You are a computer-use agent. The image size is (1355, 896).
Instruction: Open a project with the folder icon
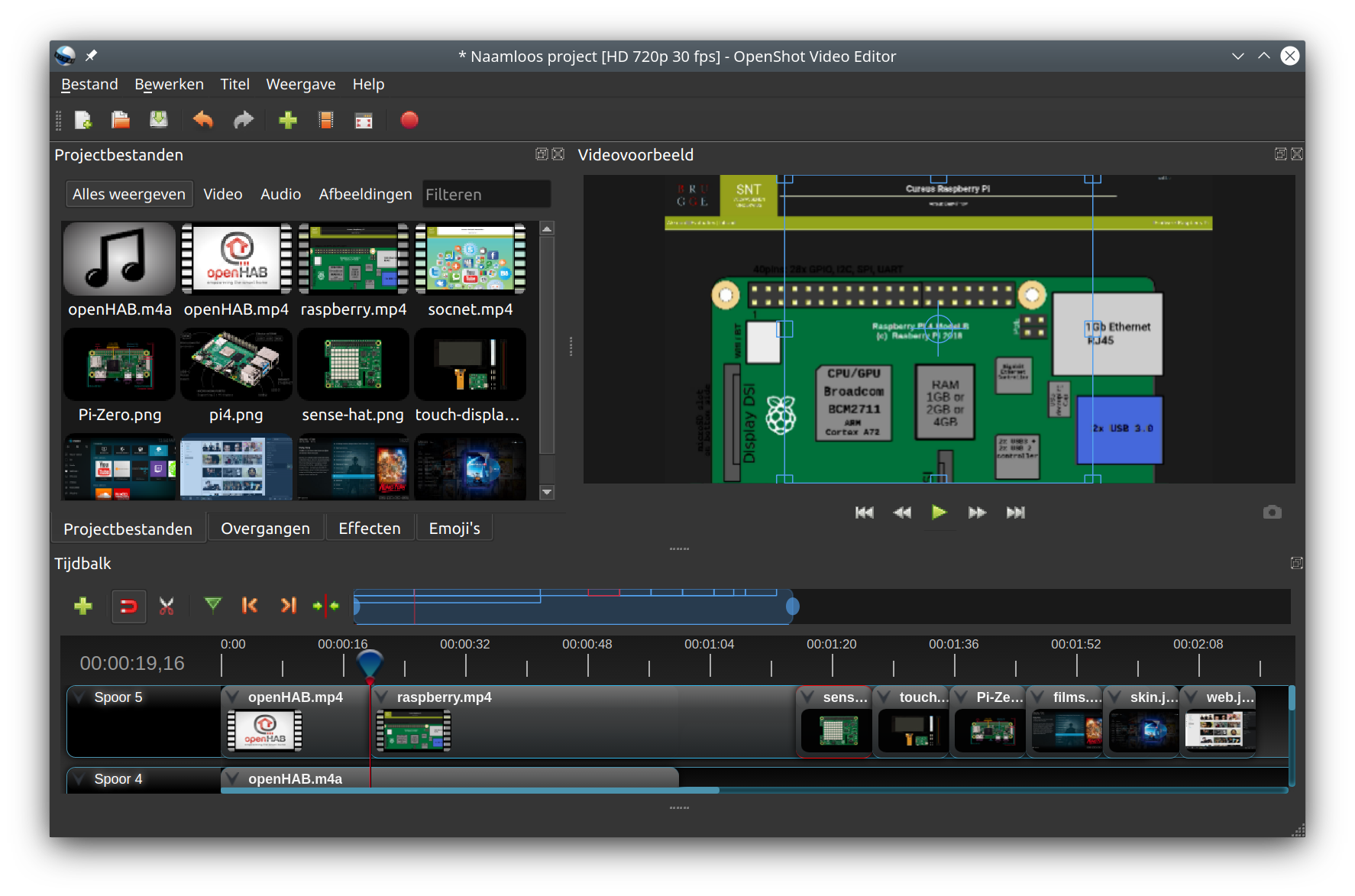121,120
